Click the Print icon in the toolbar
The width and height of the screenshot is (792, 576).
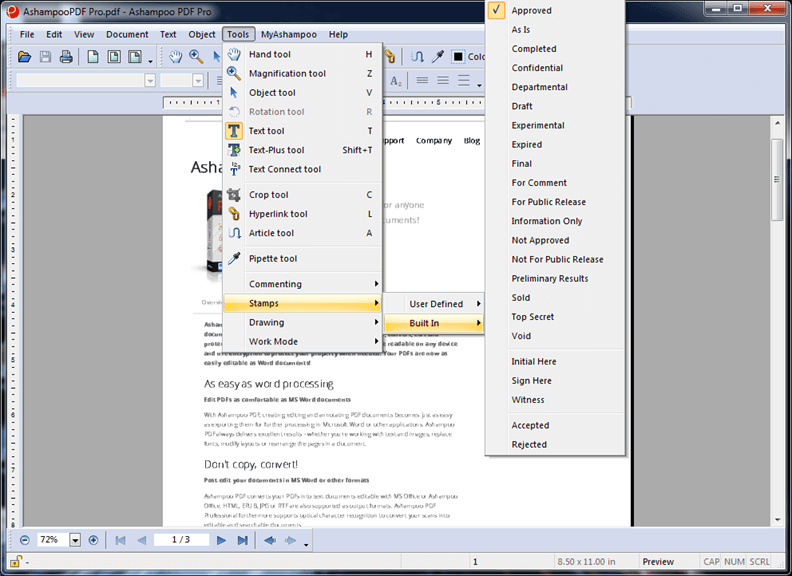[66, 57]
